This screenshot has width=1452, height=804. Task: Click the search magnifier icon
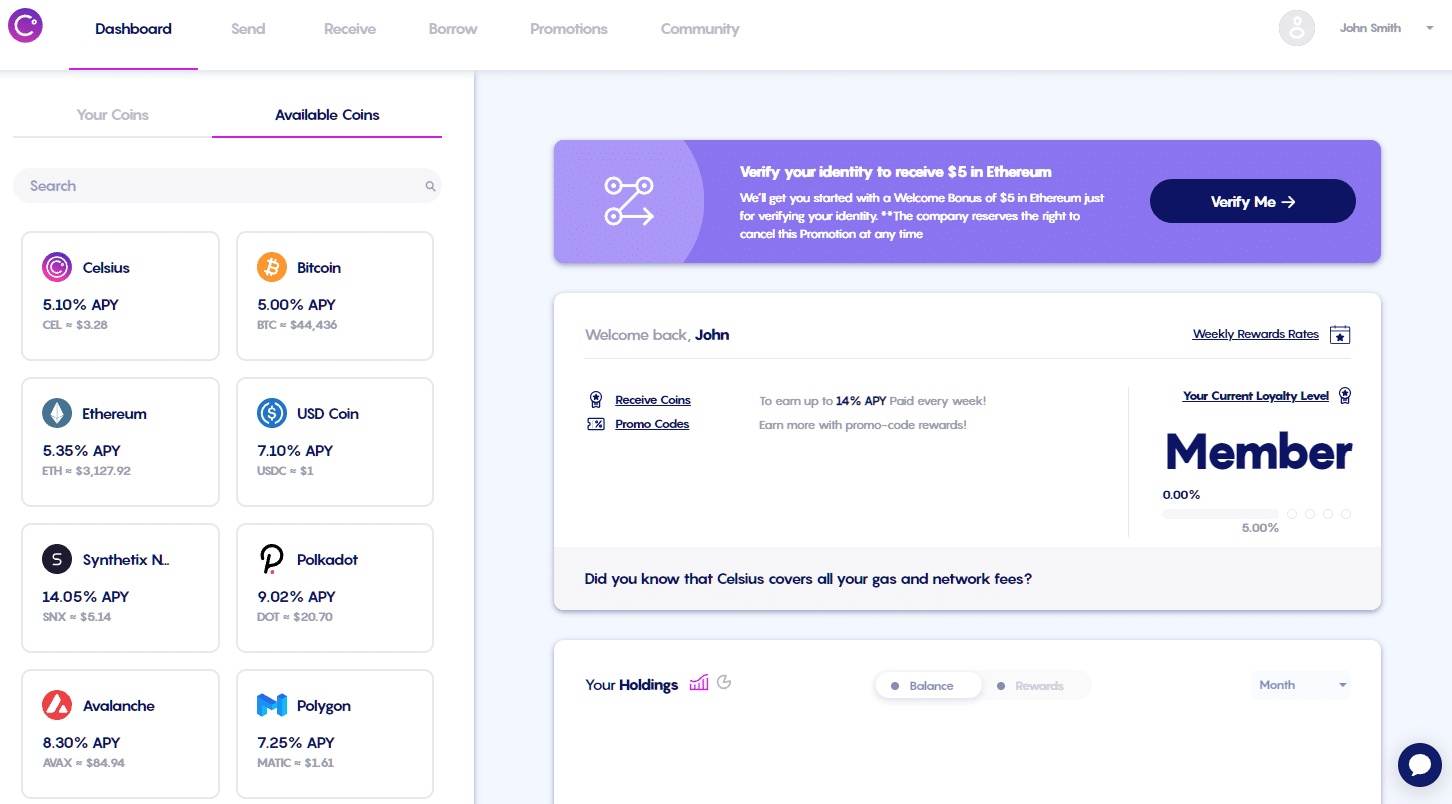click(430, 186)
